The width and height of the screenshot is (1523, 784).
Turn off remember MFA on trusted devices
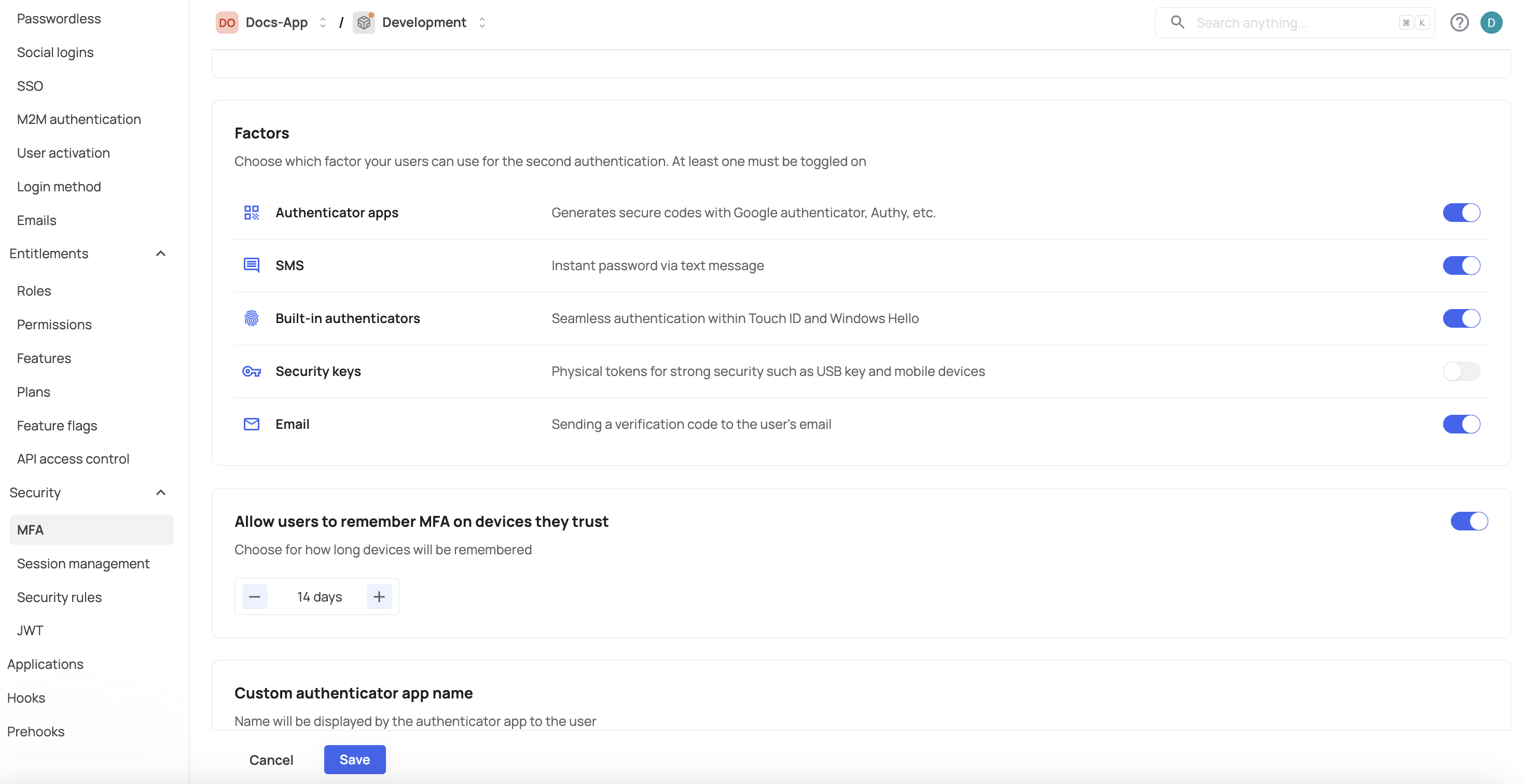pos(1469,521)
